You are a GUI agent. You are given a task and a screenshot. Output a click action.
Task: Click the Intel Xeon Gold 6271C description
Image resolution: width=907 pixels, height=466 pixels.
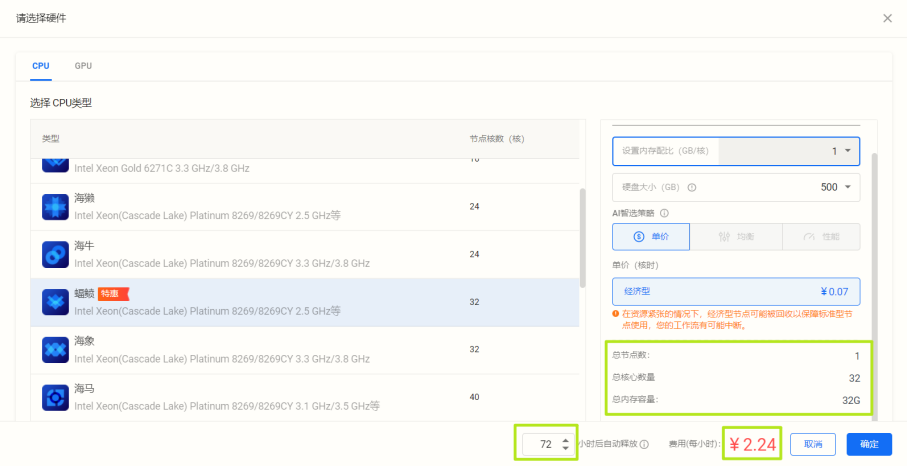(162, 168)
